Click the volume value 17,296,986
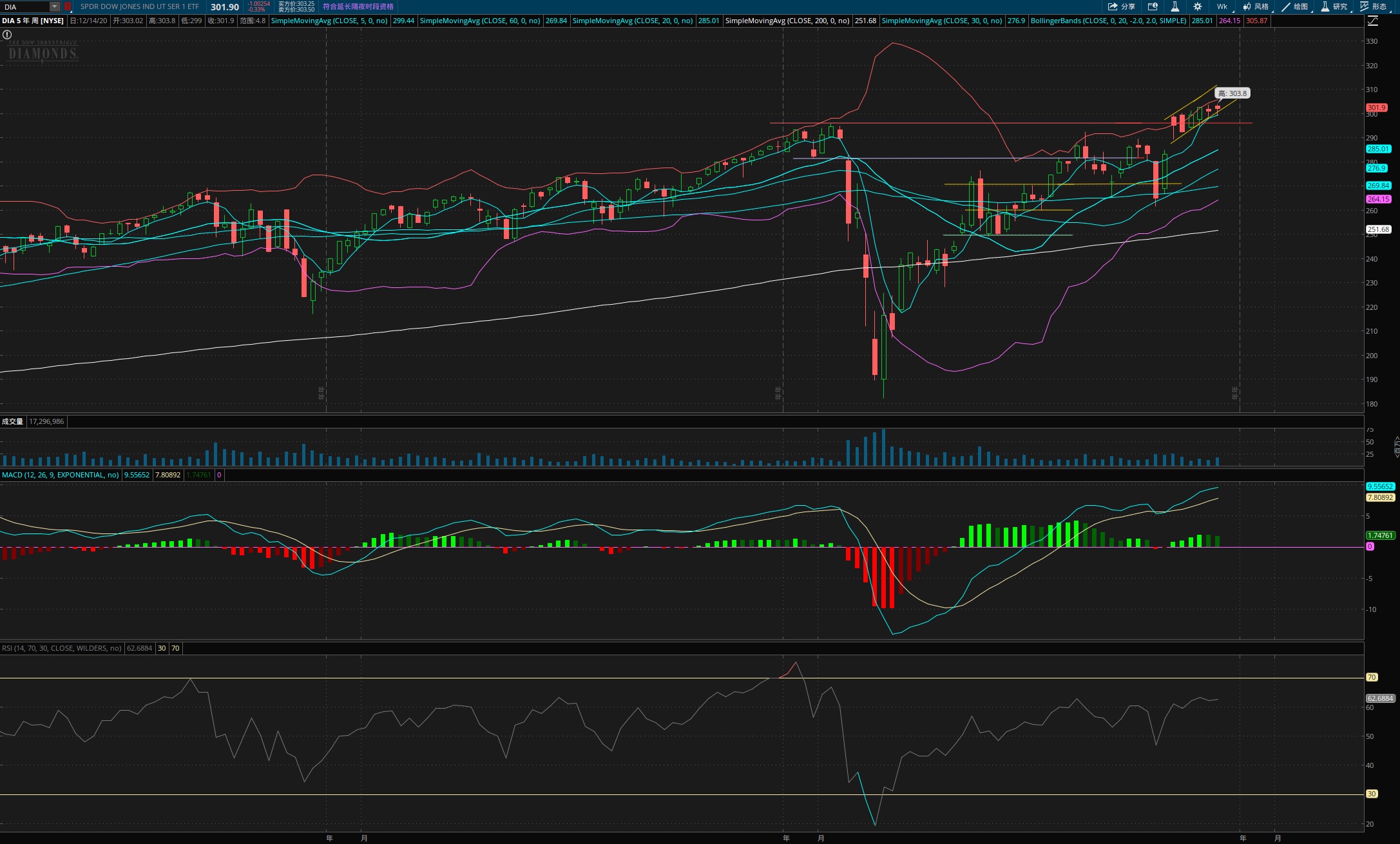 click(46, 421)
